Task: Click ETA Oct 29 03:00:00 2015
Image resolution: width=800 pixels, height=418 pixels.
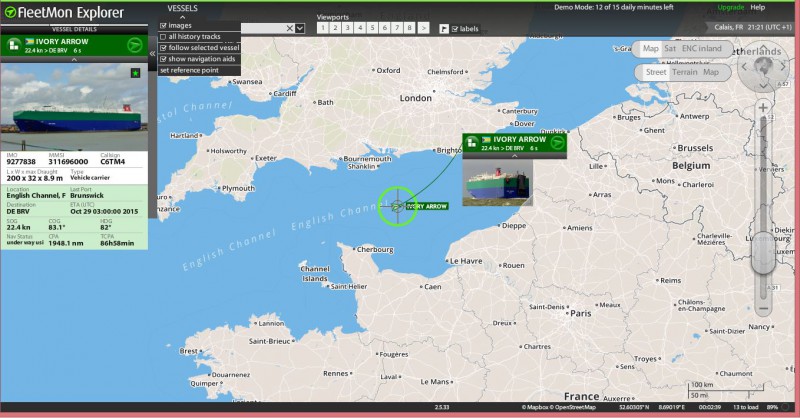Action: pyautogui.click(x=104, y=211)
